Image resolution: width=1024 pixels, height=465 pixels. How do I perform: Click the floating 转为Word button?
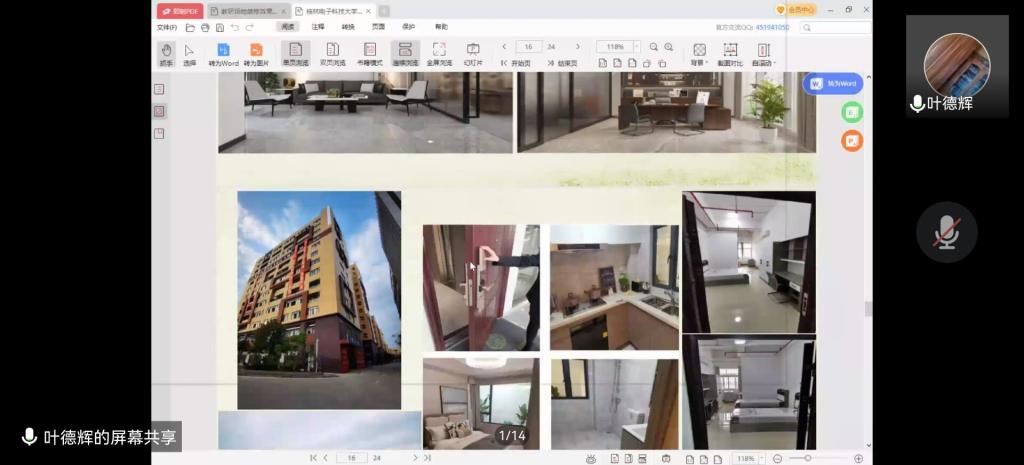click(832, 83)
